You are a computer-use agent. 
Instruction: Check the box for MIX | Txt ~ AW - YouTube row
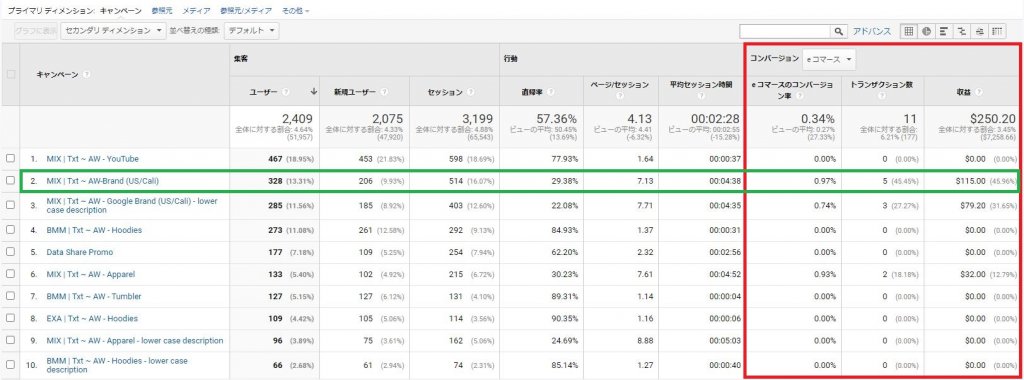tap(10, 159)
